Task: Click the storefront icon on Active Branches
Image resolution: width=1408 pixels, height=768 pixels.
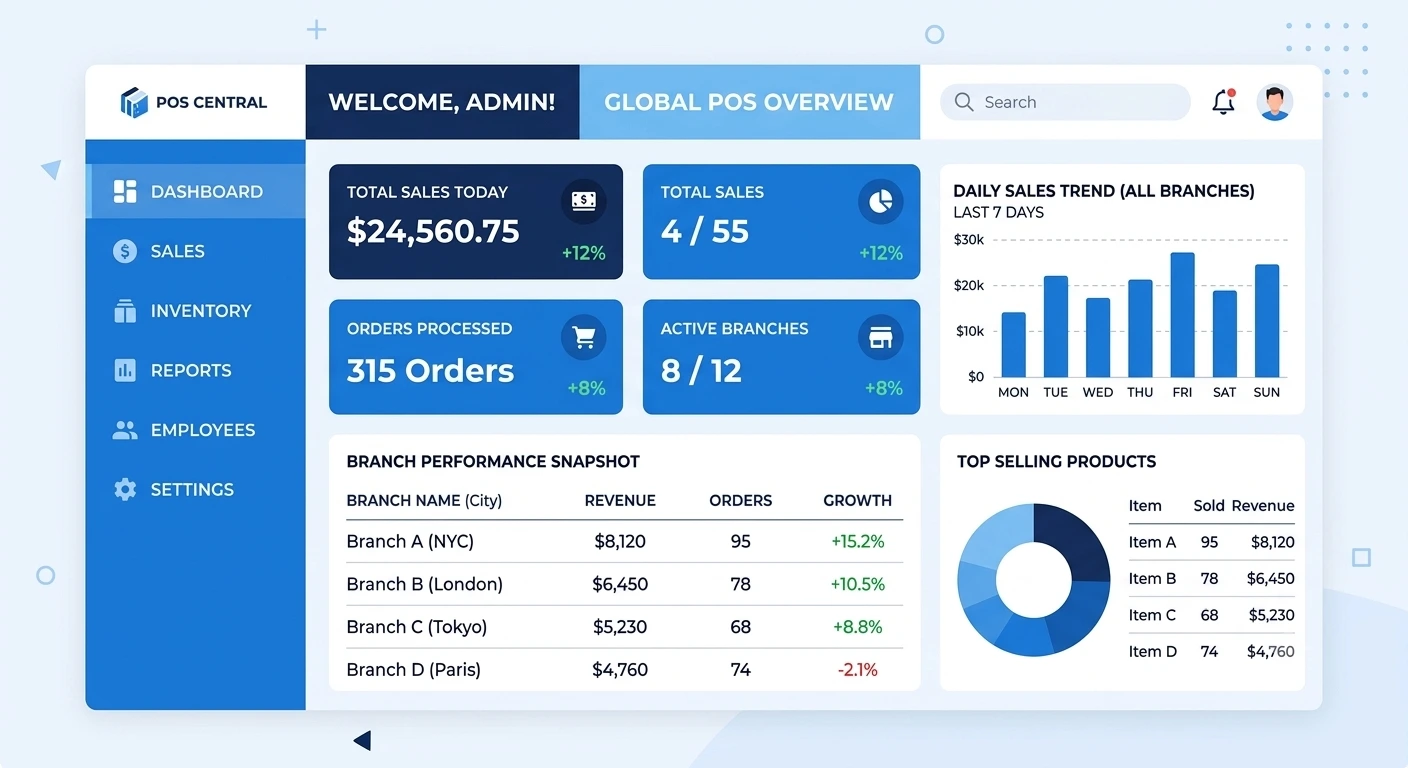Action: 880,338
